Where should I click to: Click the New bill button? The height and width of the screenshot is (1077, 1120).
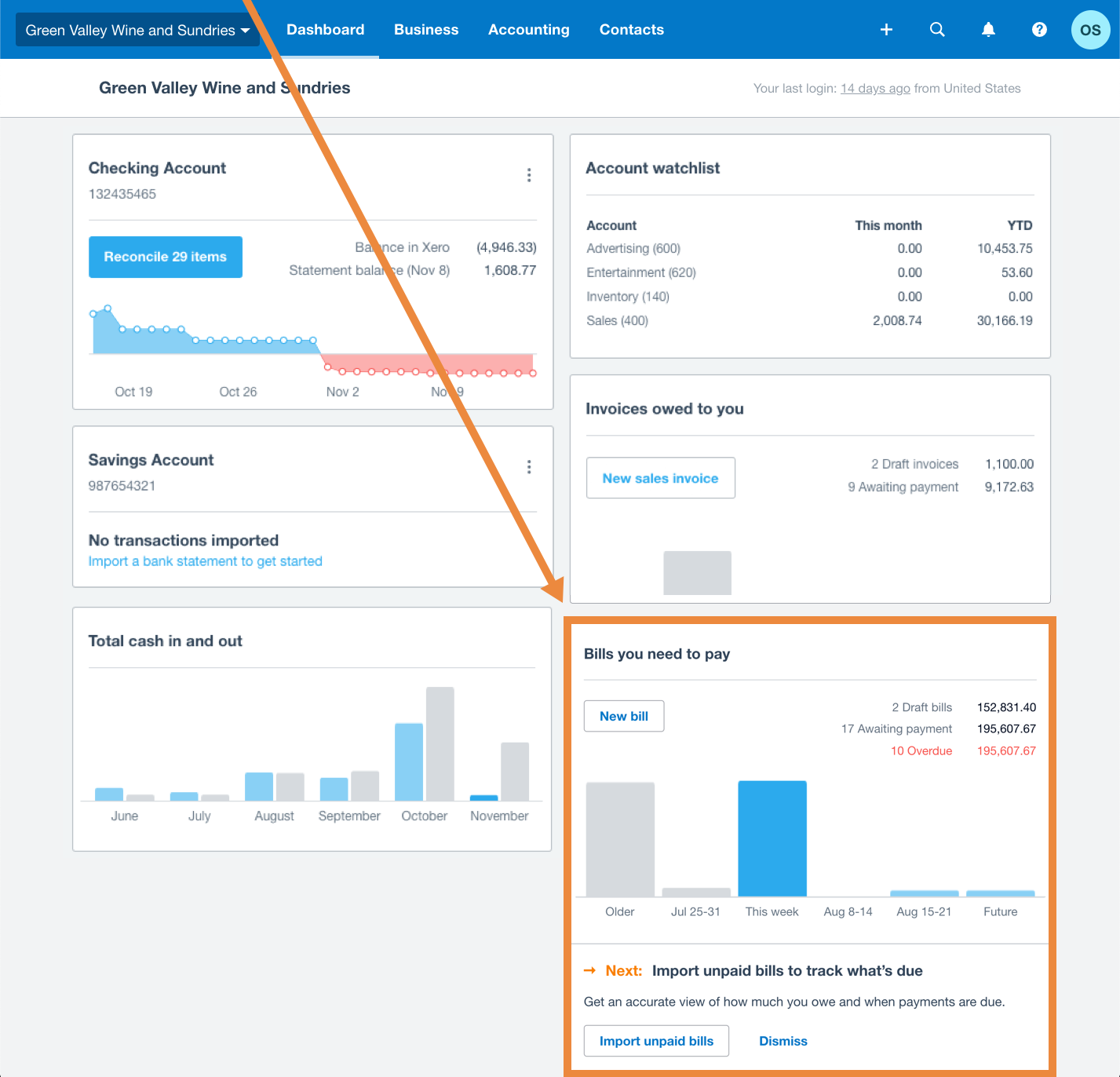[x=624, y=716]
